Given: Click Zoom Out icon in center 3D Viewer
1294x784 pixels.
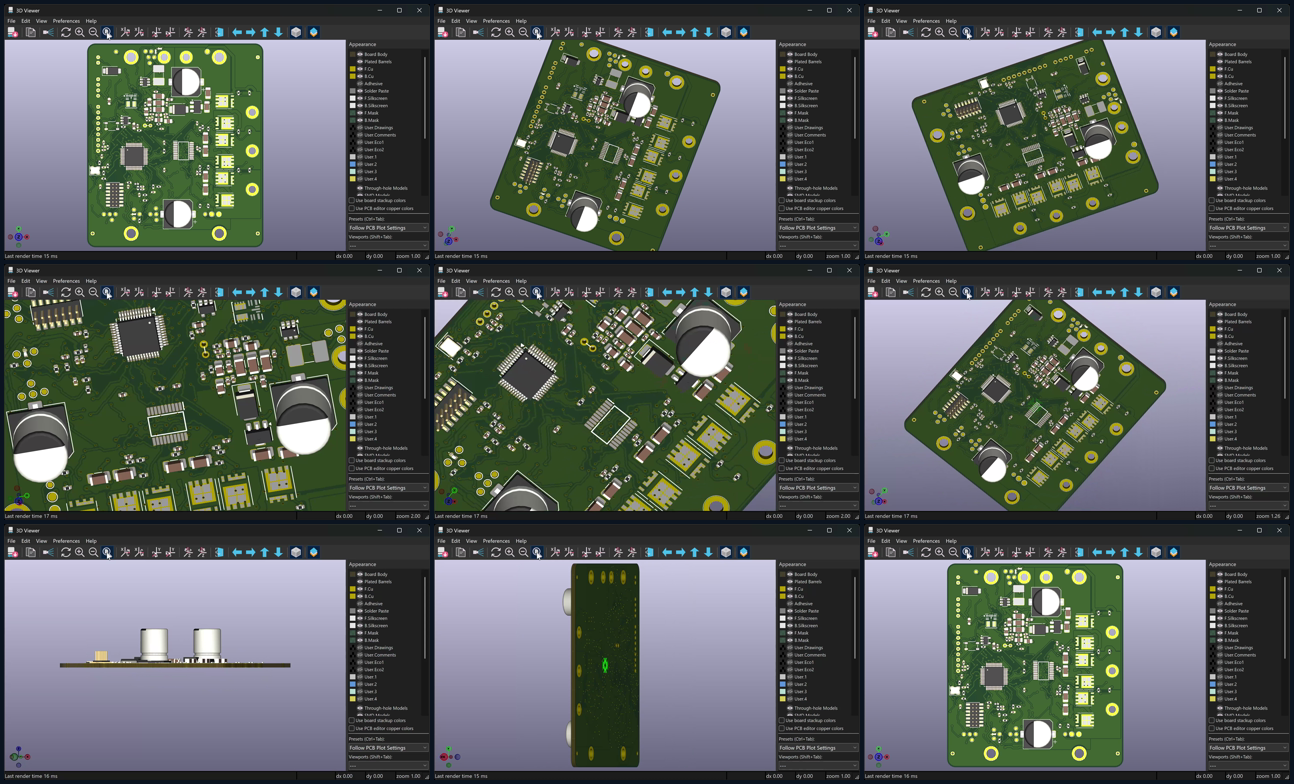Looking at the screenshot, I should [x=523, y=292].
